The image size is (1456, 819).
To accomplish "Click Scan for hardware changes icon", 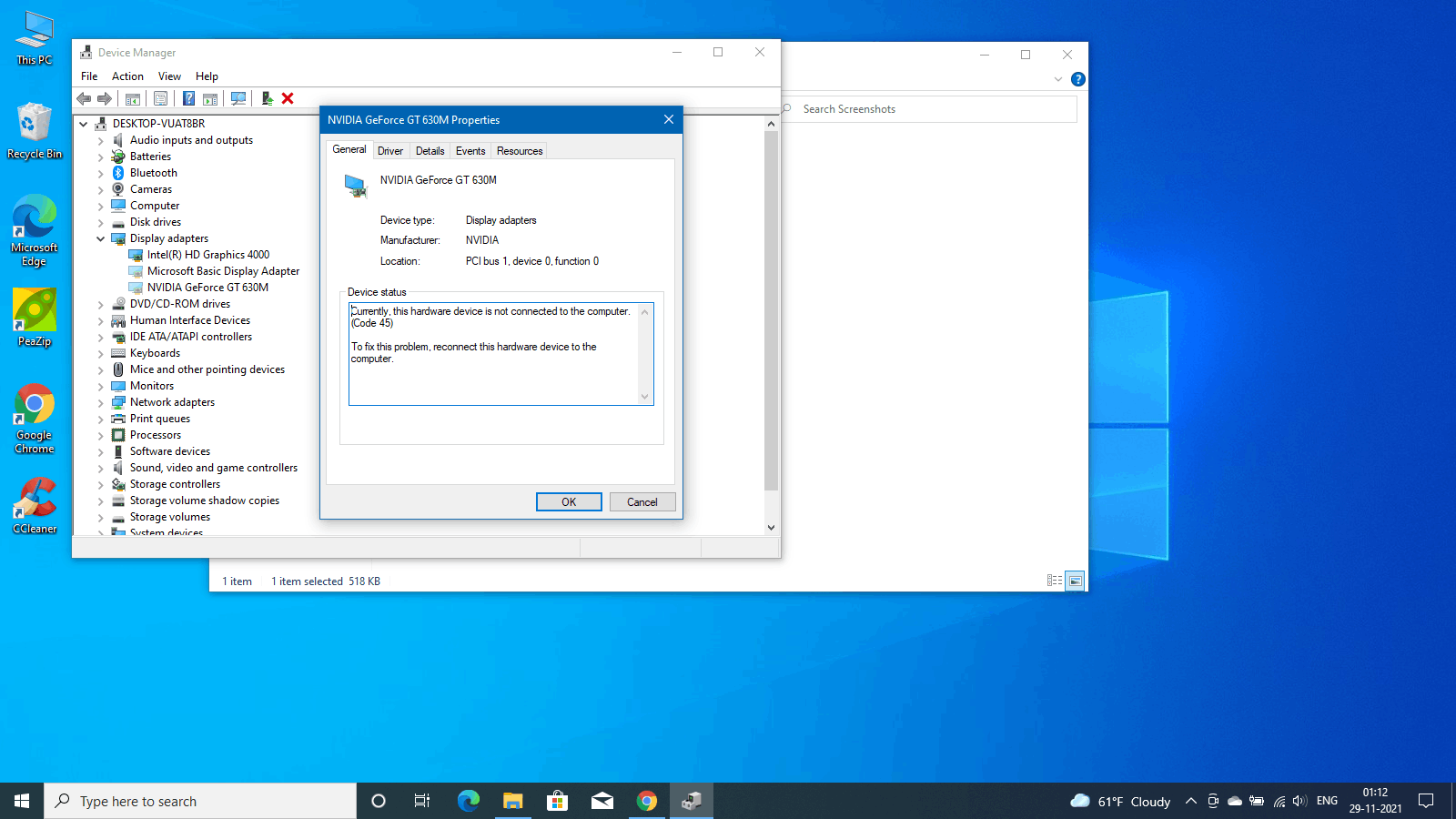I will 238,98.
